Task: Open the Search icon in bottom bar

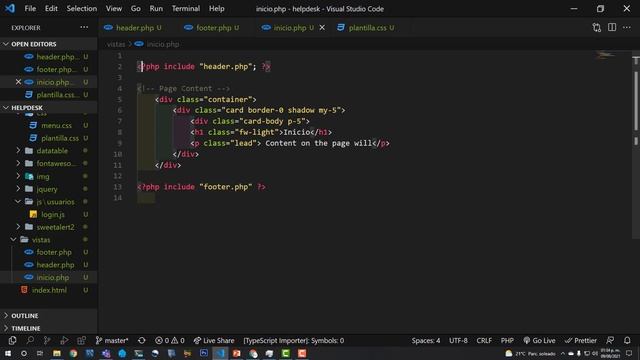Action: click(x=30, y=340)
